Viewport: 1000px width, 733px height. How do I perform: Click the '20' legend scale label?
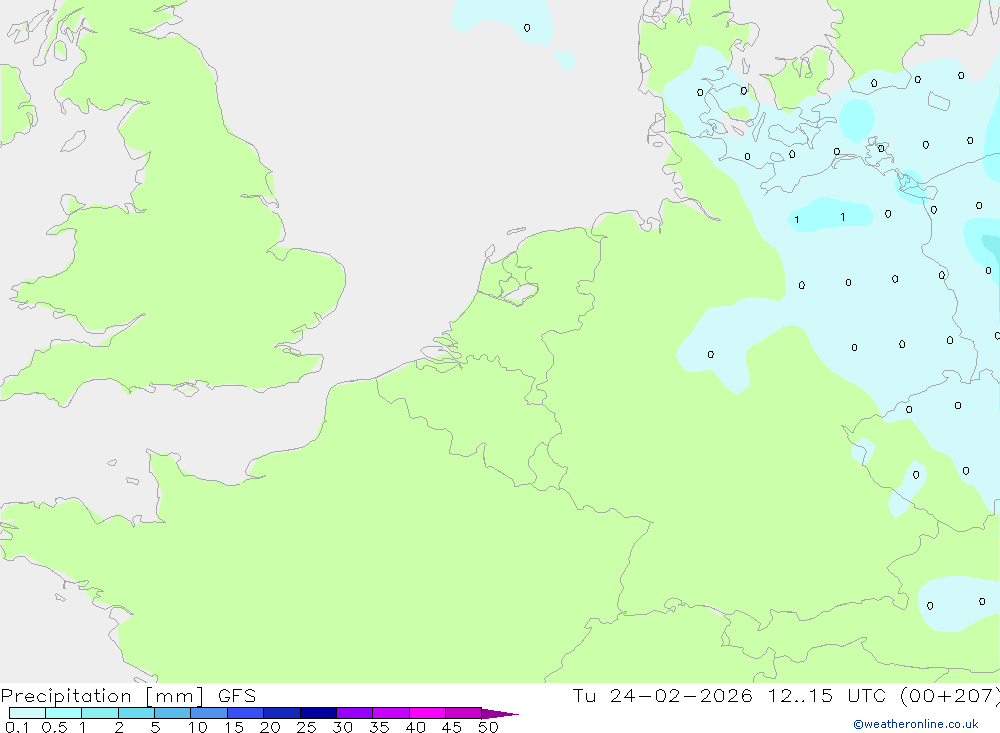pyautogui.click(x=270, y=727)
